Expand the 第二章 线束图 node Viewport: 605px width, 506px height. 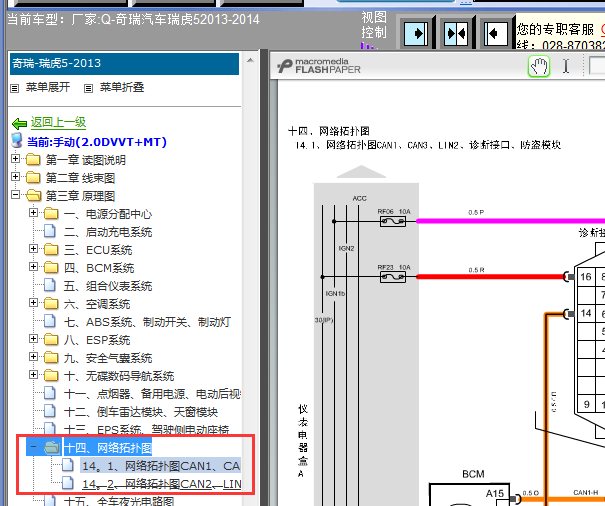(15, 177)
